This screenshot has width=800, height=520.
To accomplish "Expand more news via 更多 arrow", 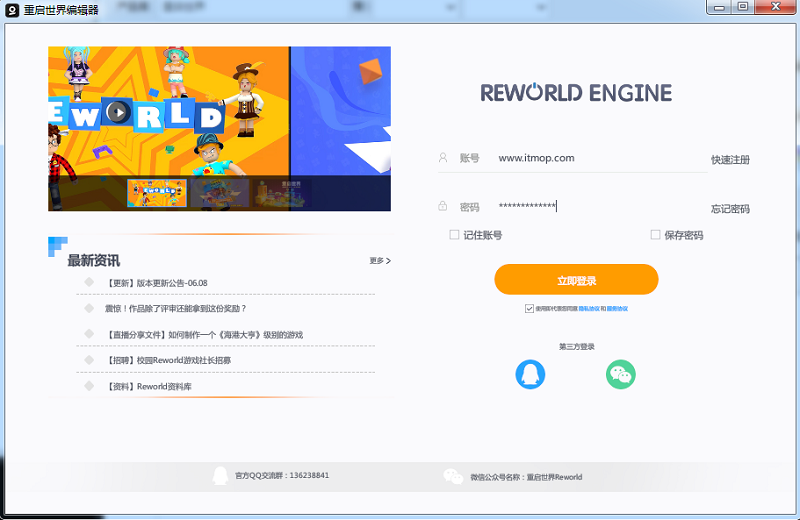I will [380, 261].
